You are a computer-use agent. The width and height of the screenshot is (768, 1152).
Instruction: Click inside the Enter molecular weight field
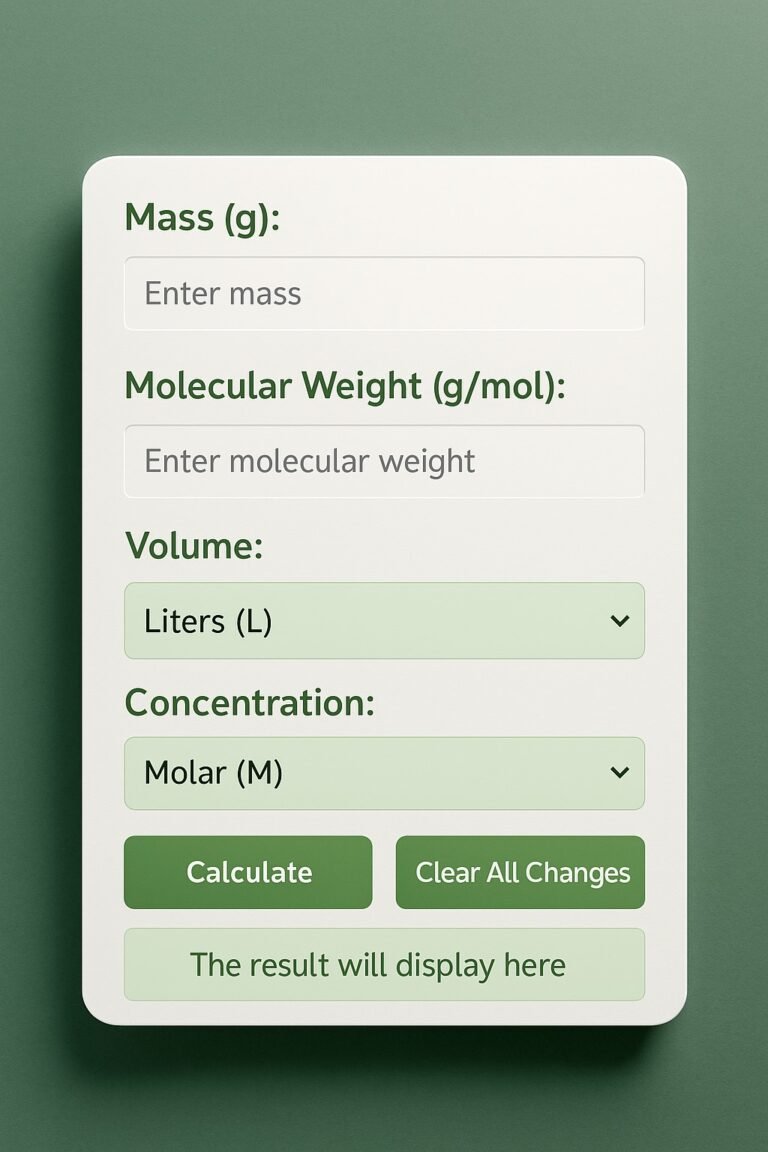pos(384,461)
